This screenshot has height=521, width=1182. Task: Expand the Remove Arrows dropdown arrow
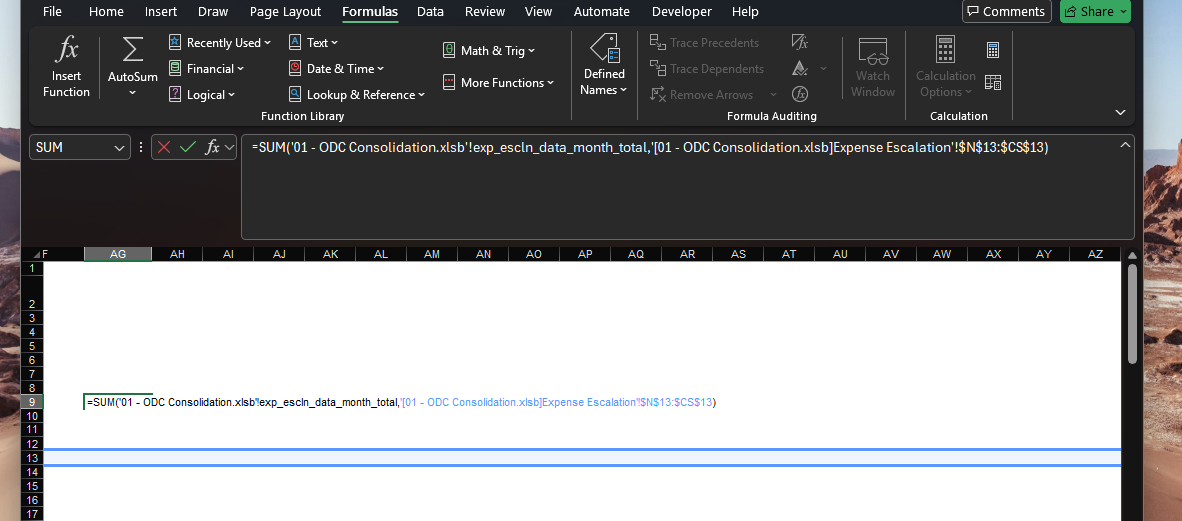pyautogui.click(x=773, y=94)
